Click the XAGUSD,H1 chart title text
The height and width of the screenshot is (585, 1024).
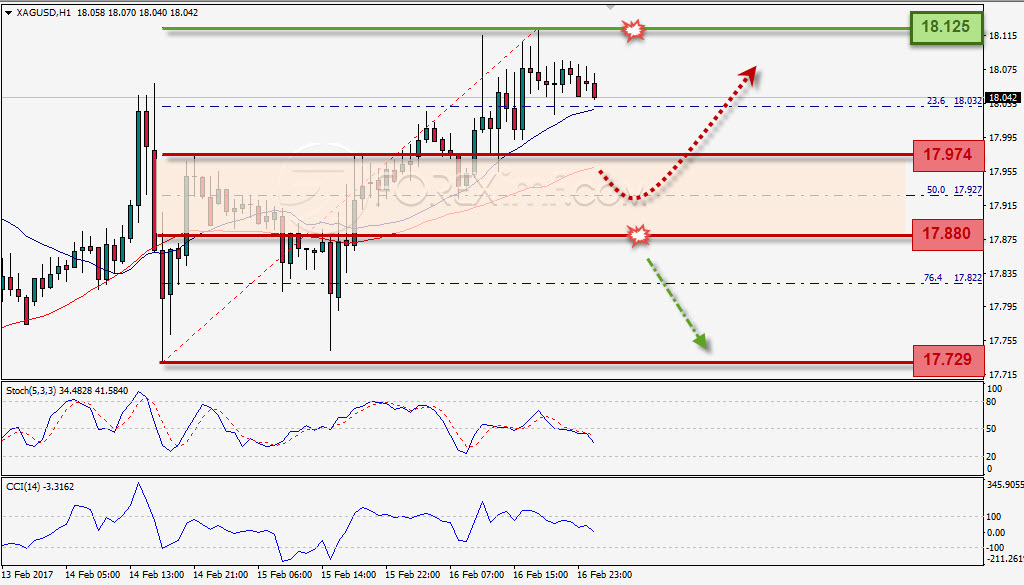point(44,12)
